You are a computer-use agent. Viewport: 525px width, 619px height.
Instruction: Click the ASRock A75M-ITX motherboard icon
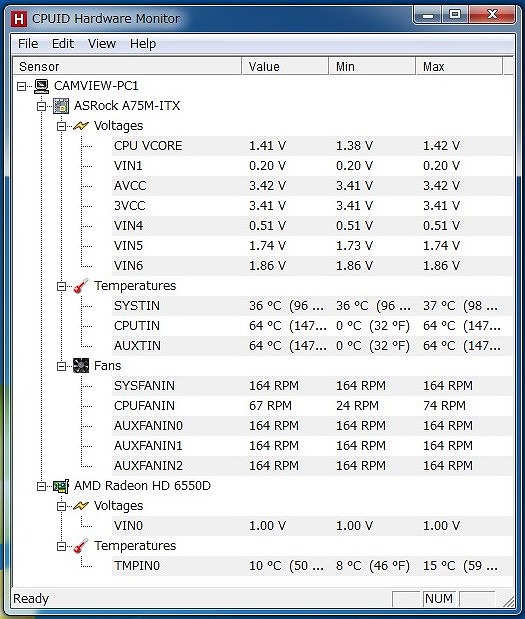[61, 106]
